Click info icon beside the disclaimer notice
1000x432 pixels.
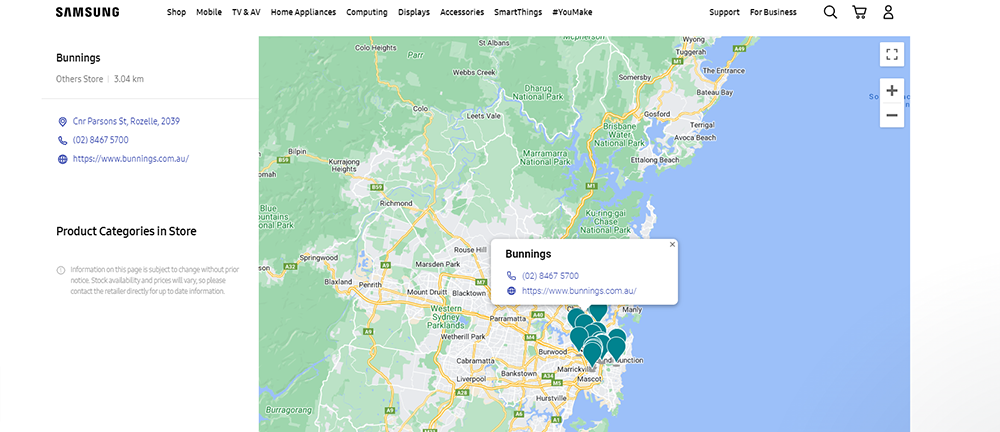click(x=61, y=270)
